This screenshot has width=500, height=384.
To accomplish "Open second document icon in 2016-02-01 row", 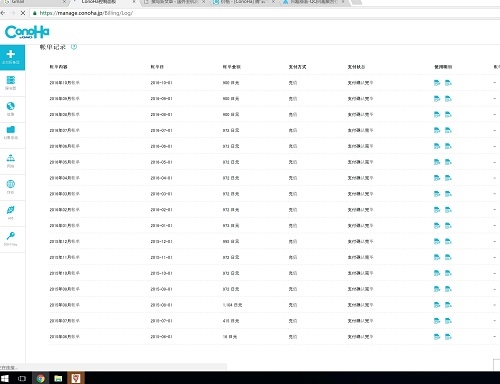I will pos(448,210).
